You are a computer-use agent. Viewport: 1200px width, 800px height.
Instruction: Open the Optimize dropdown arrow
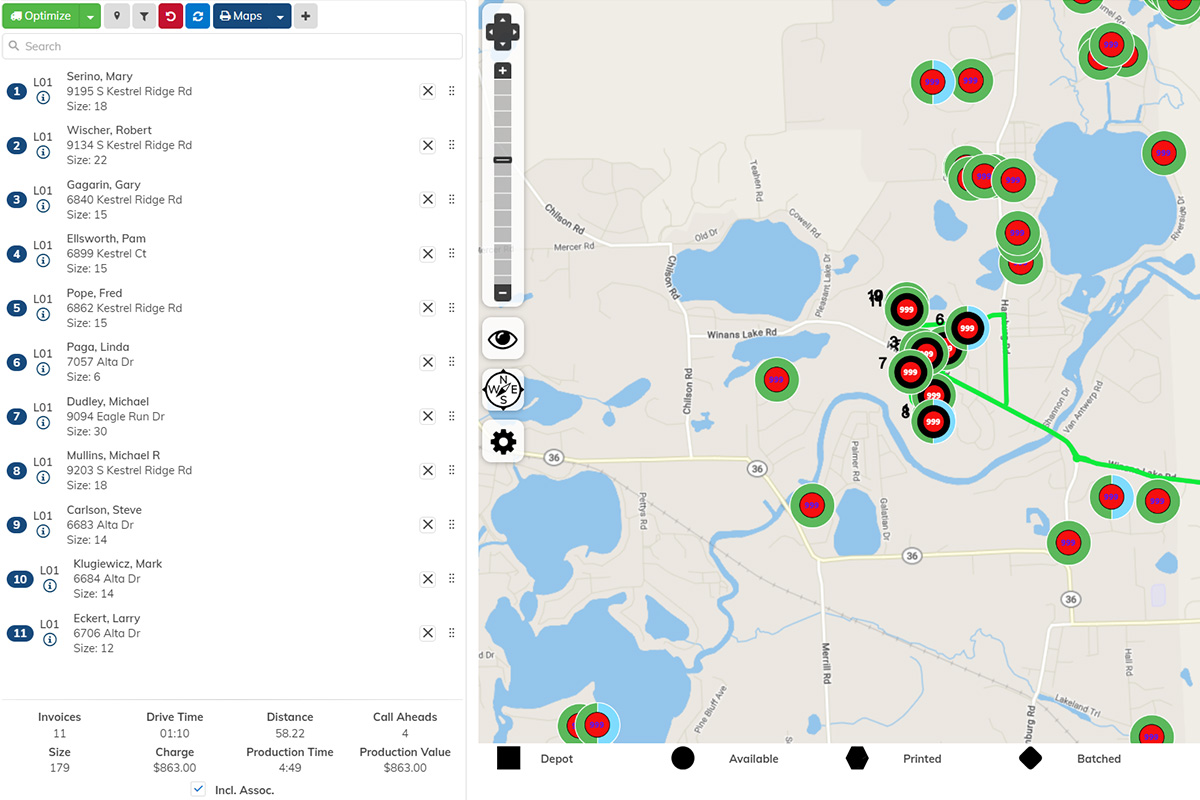90,16
